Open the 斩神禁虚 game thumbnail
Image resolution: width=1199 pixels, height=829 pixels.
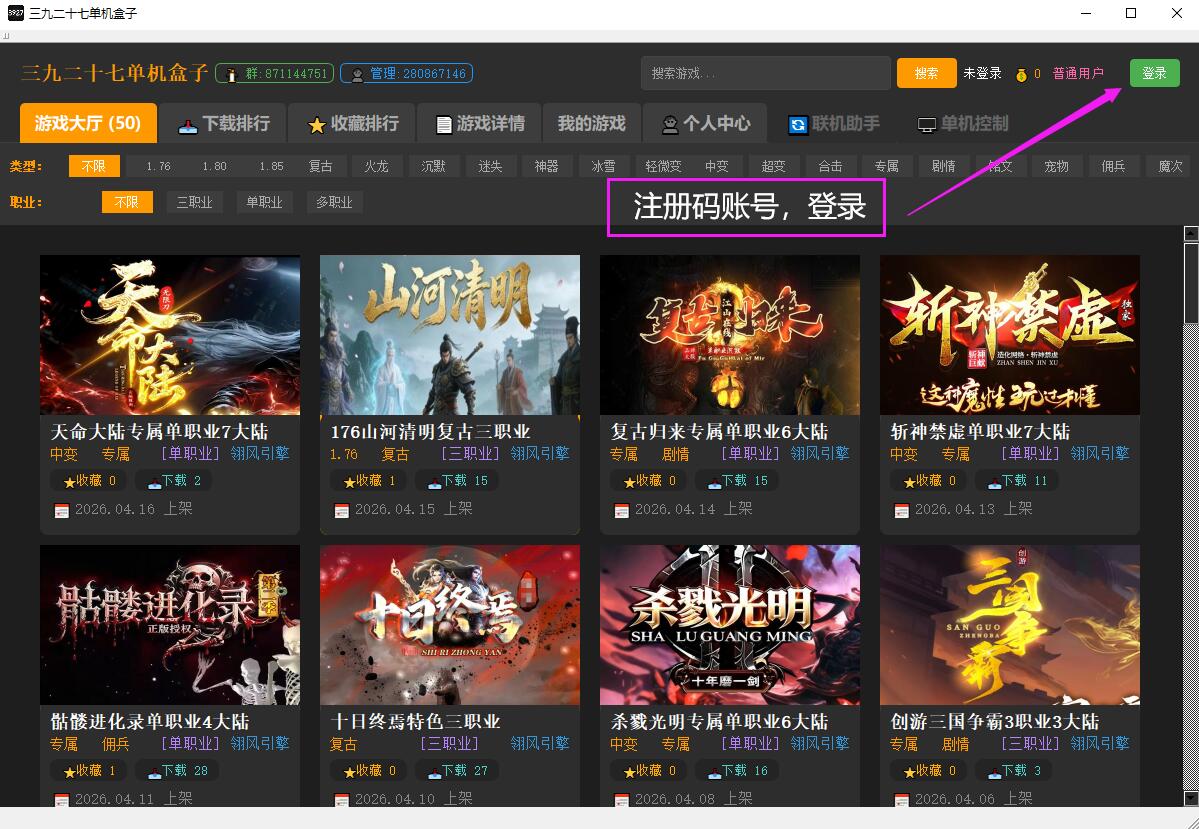(x=1009, y=335)
